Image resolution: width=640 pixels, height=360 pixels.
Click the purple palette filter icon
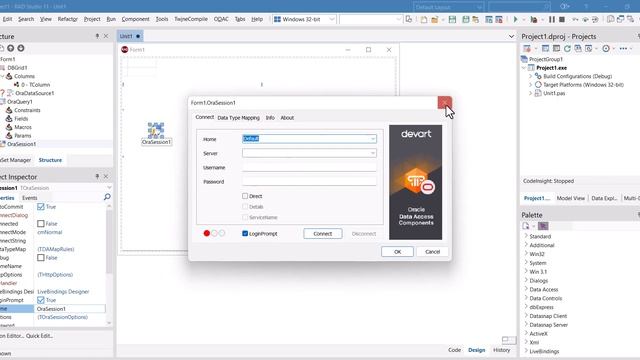(543, 226)
